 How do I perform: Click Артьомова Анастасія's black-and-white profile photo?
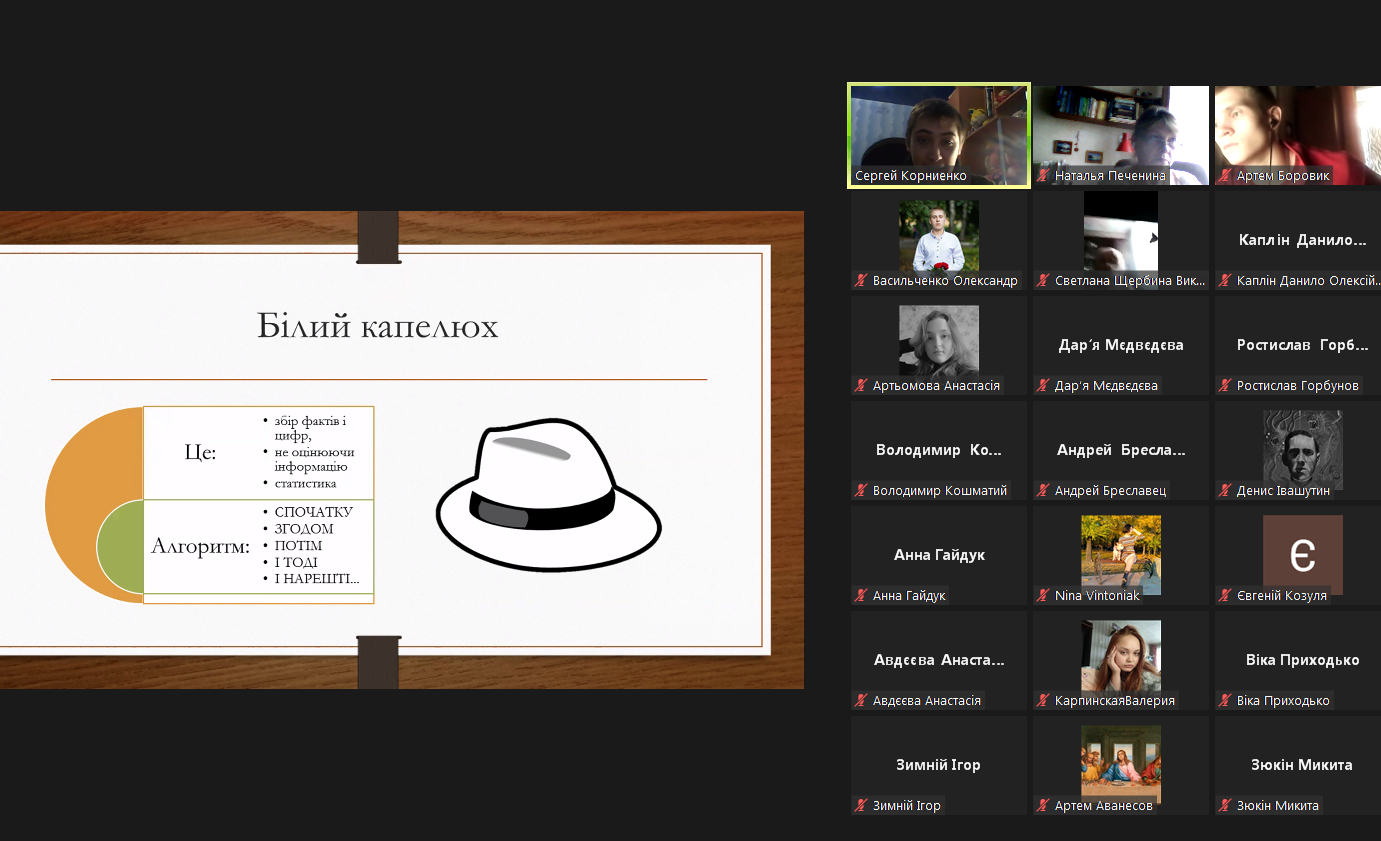click(938, 340)
